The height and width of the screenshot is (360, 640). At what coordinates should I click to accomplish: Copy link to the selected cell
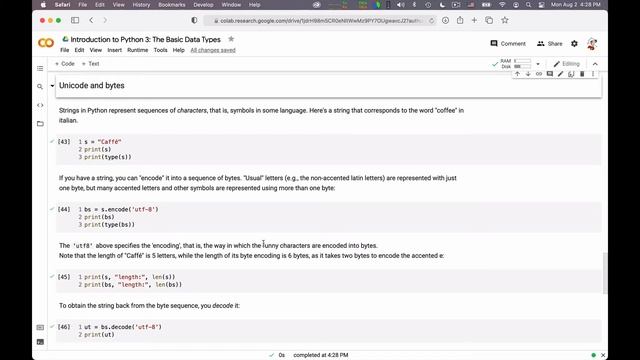coord(539,74)
